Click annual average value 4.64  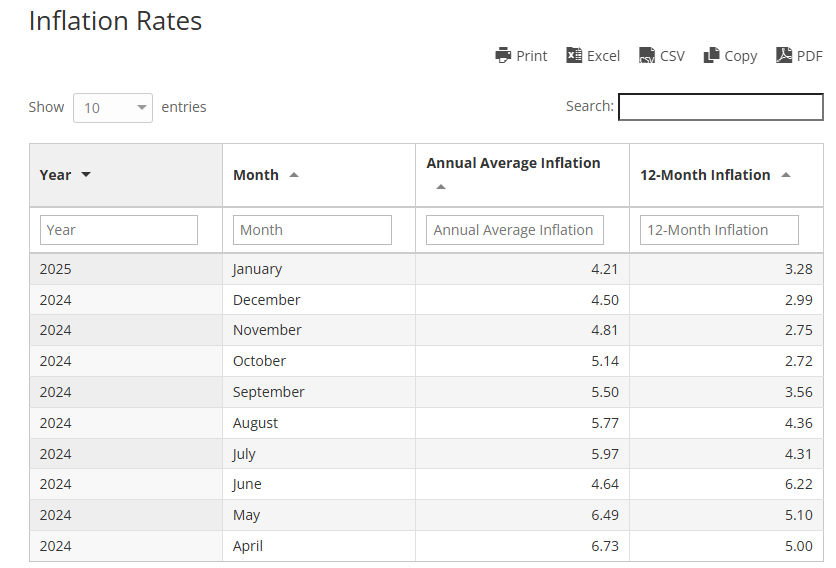click(605, 484)
